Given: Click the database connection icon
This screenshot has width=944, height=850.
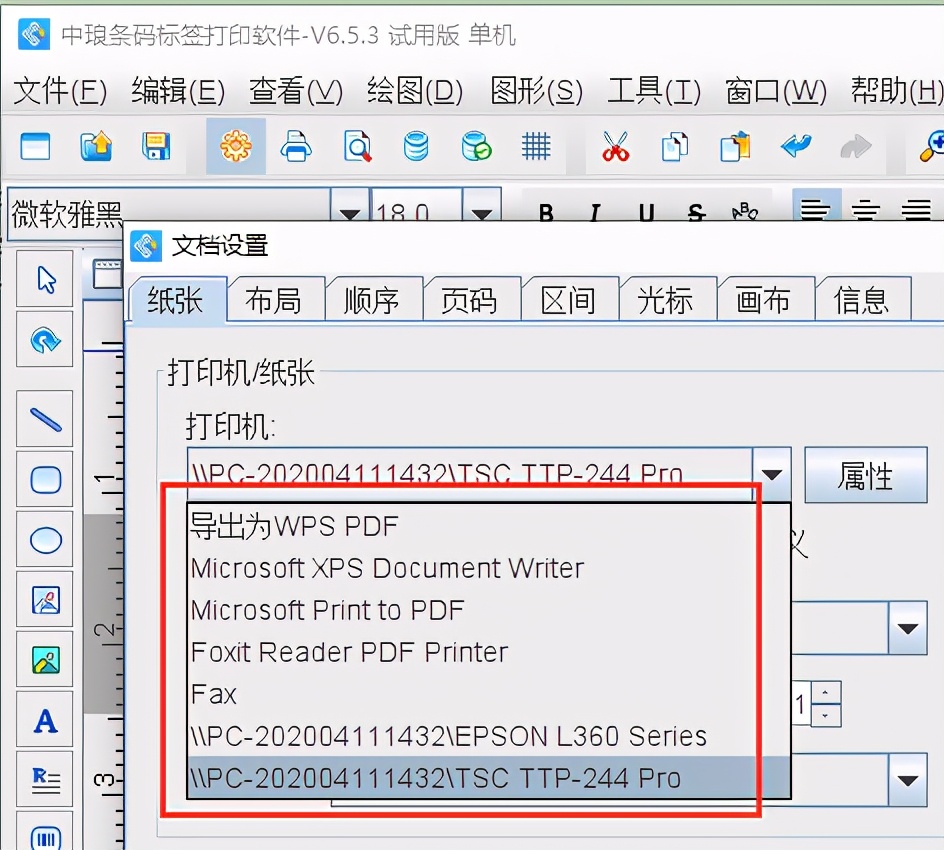Looking at the screenshot, I should click(416, 145).
